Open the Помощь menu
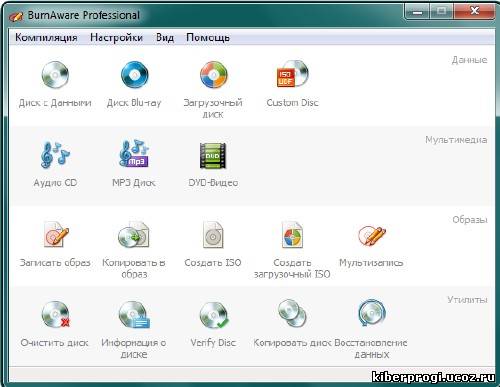500x387 pixels. [x=208, y=37]
